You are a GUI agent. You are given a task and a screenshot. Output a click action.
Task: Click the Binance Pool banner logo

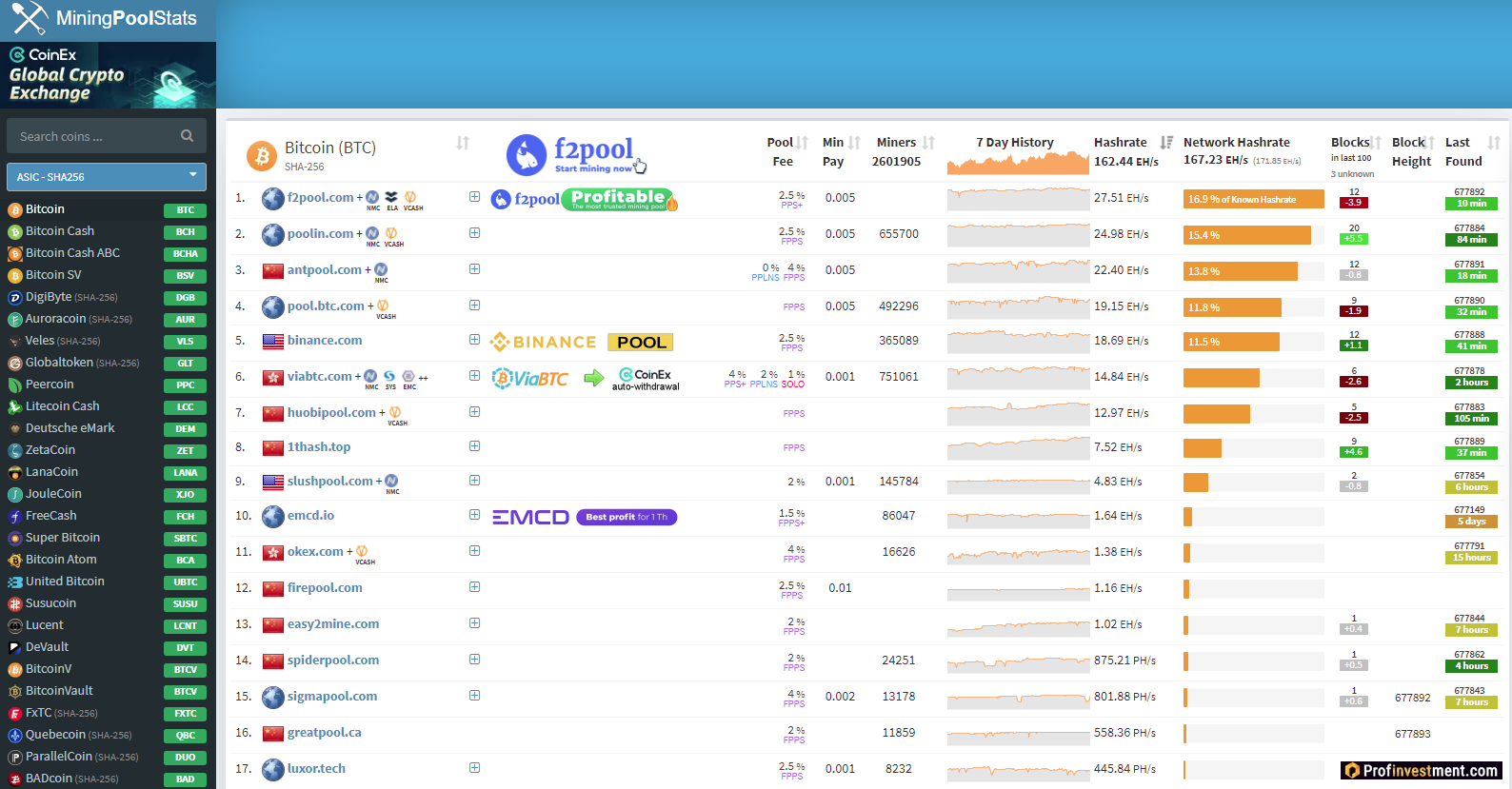pyautogui.click(x=581, y=342)
